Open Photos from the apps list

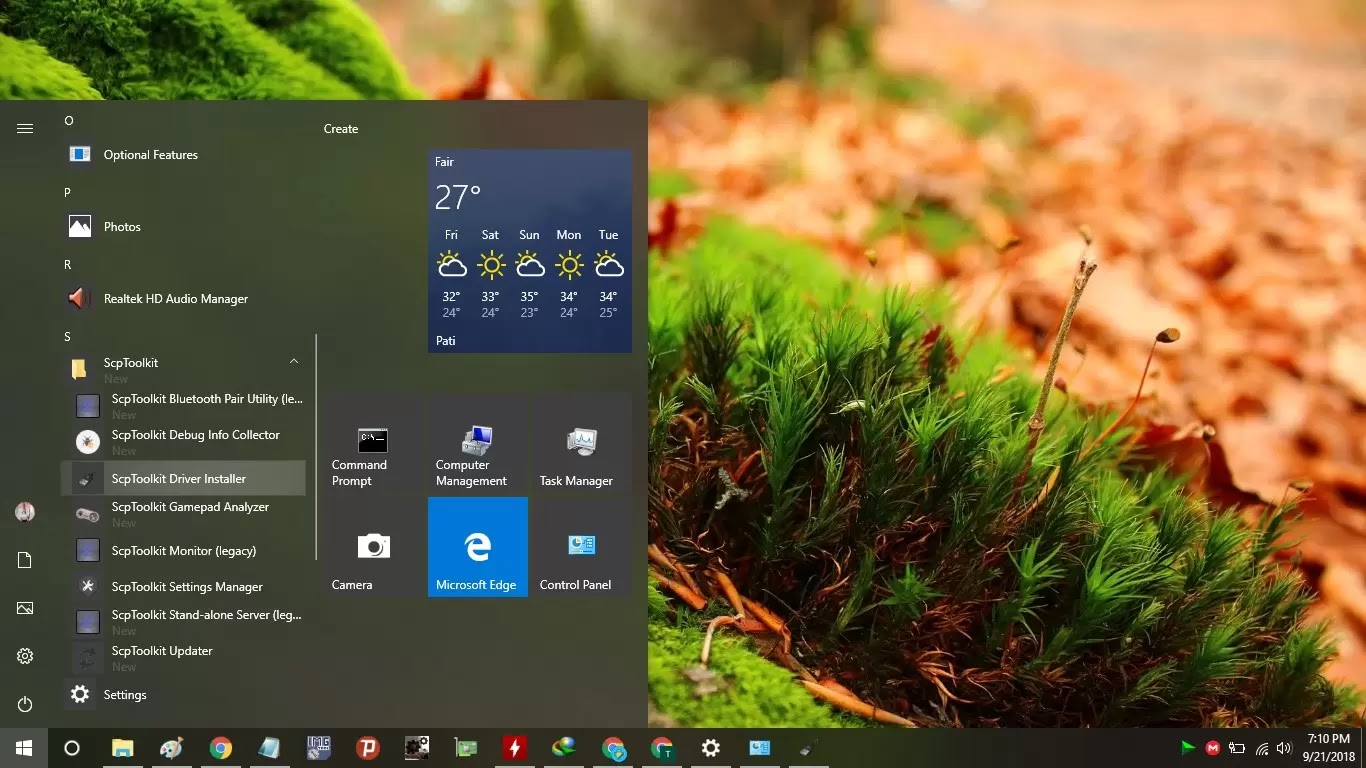tap(121, 226)
